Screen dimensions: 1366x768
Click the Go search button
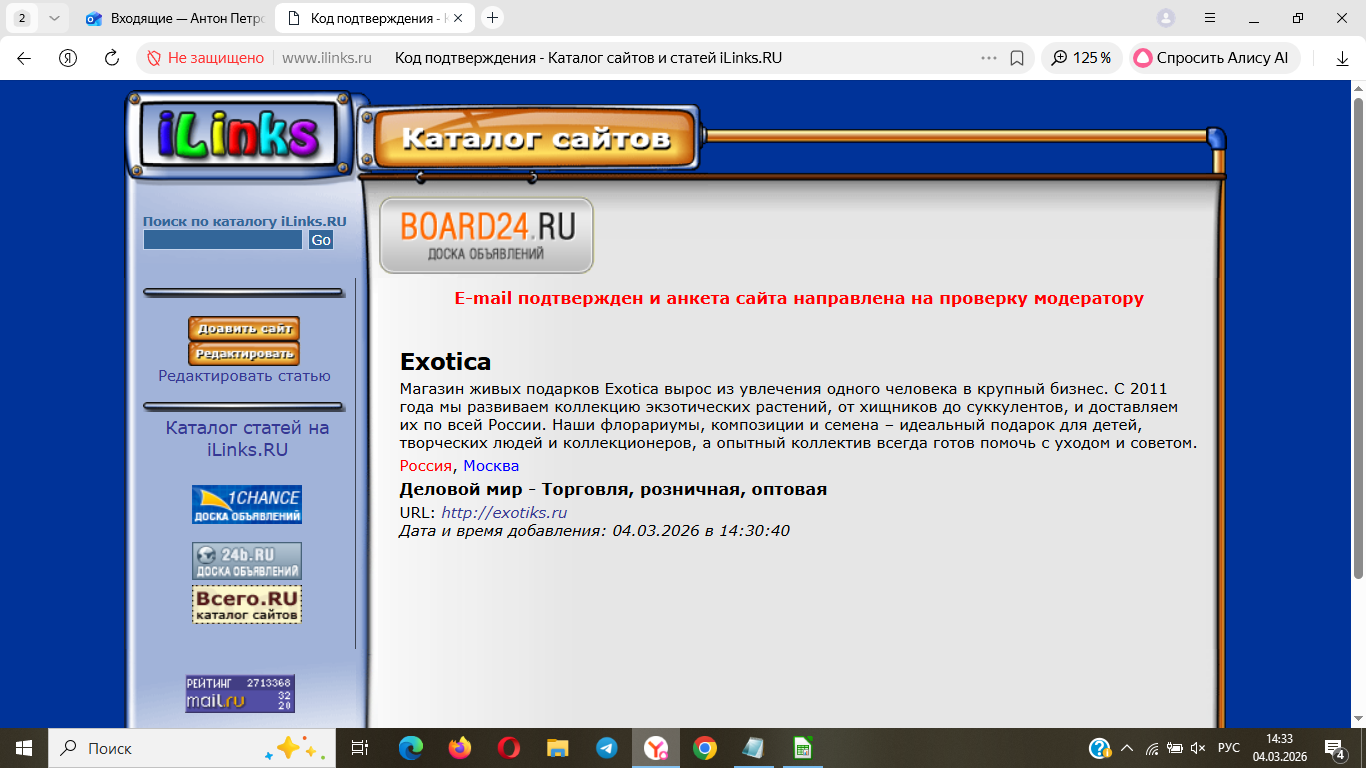(321, 240)
